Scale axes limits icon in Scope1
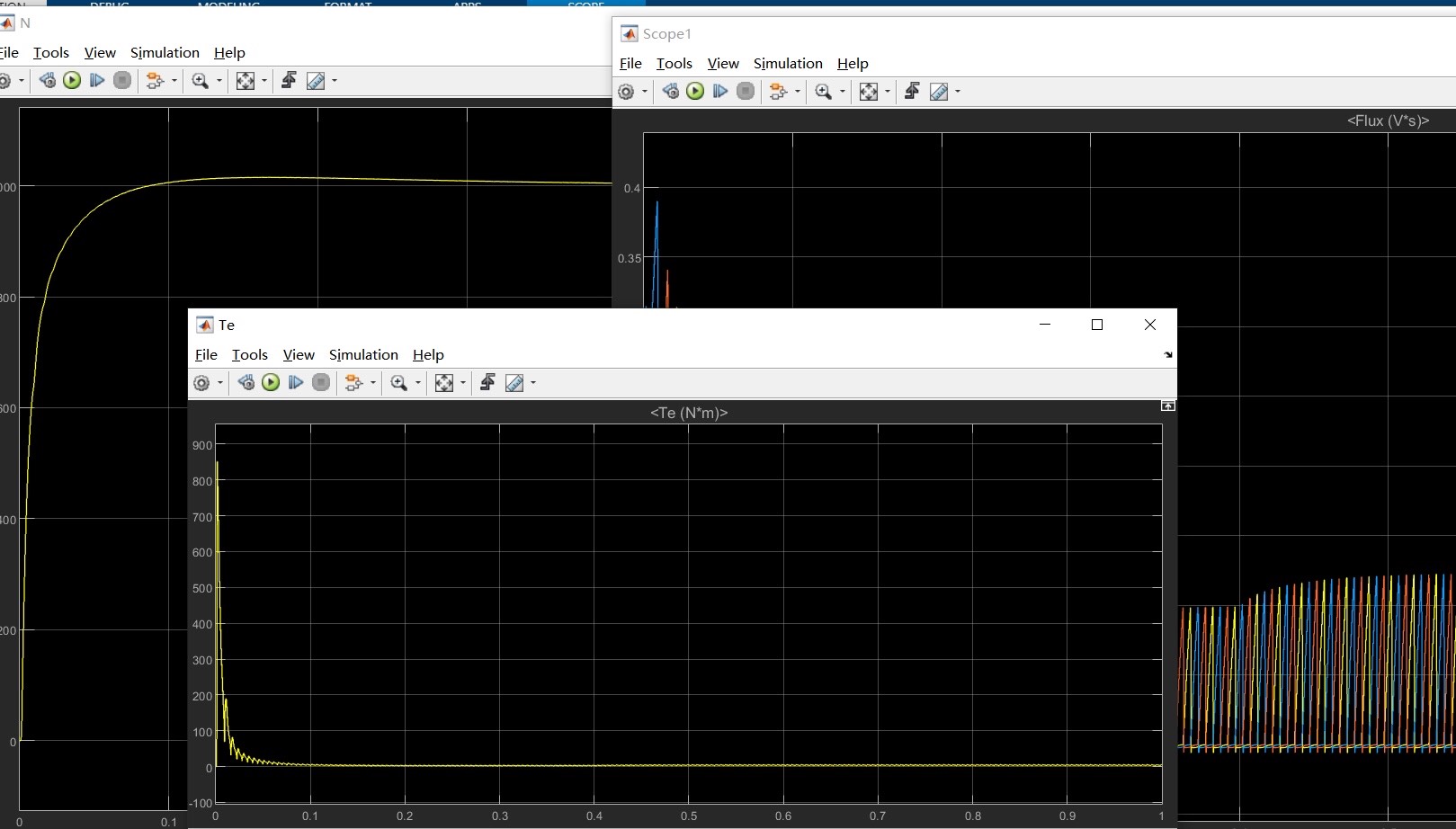This screenshot has width=1456, height=829. (x=869, y=92)
